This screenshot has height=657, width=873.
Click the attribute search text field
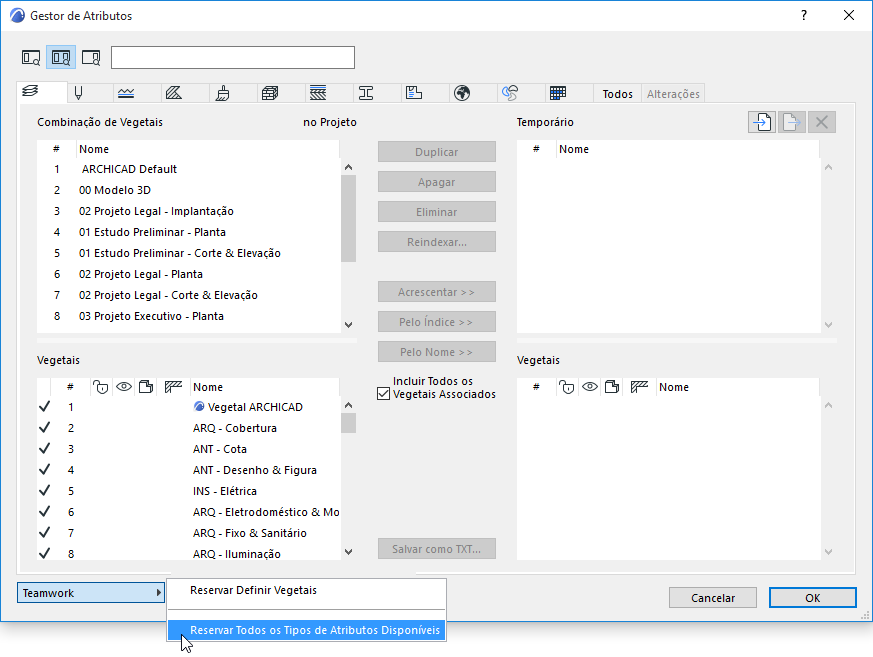tap(233, 57)
